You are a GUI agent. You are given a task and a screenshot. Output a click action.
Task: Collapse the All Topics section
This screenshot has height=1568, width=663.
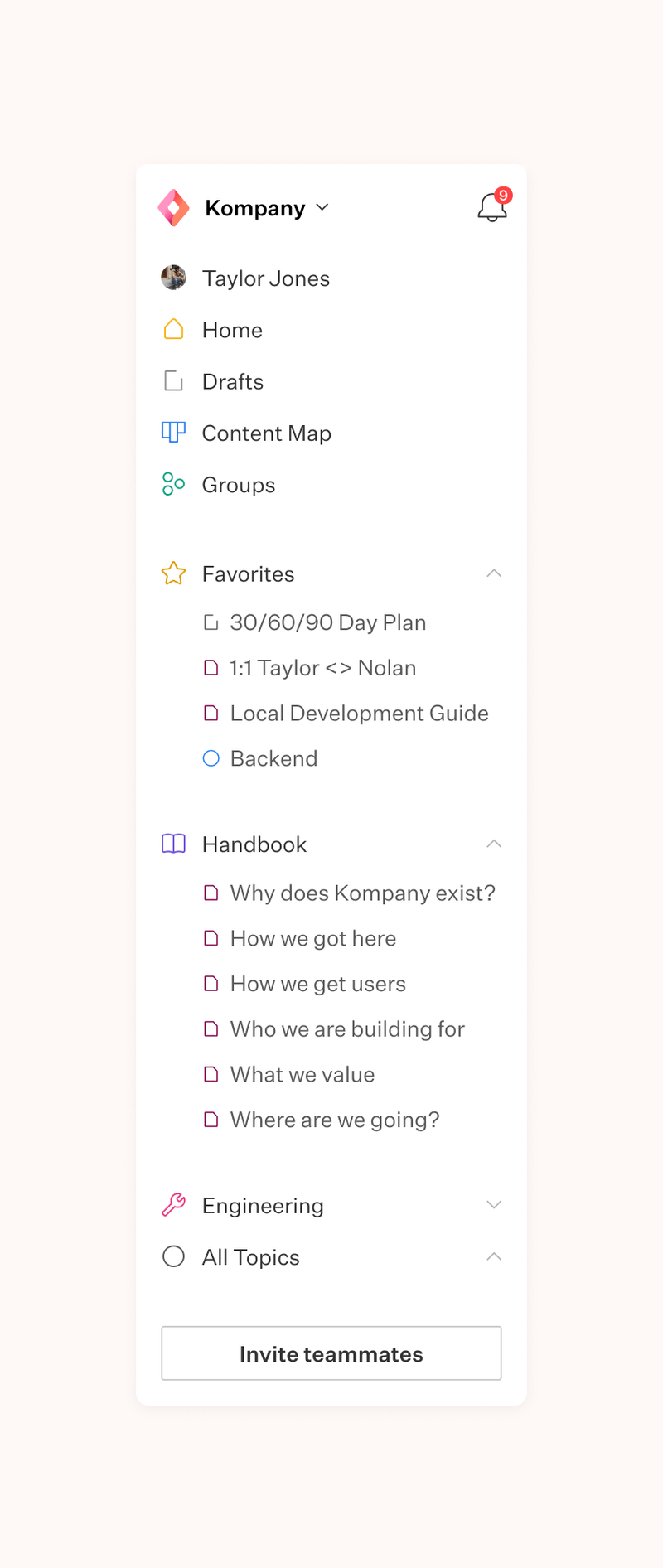(x=494, y=1256)
